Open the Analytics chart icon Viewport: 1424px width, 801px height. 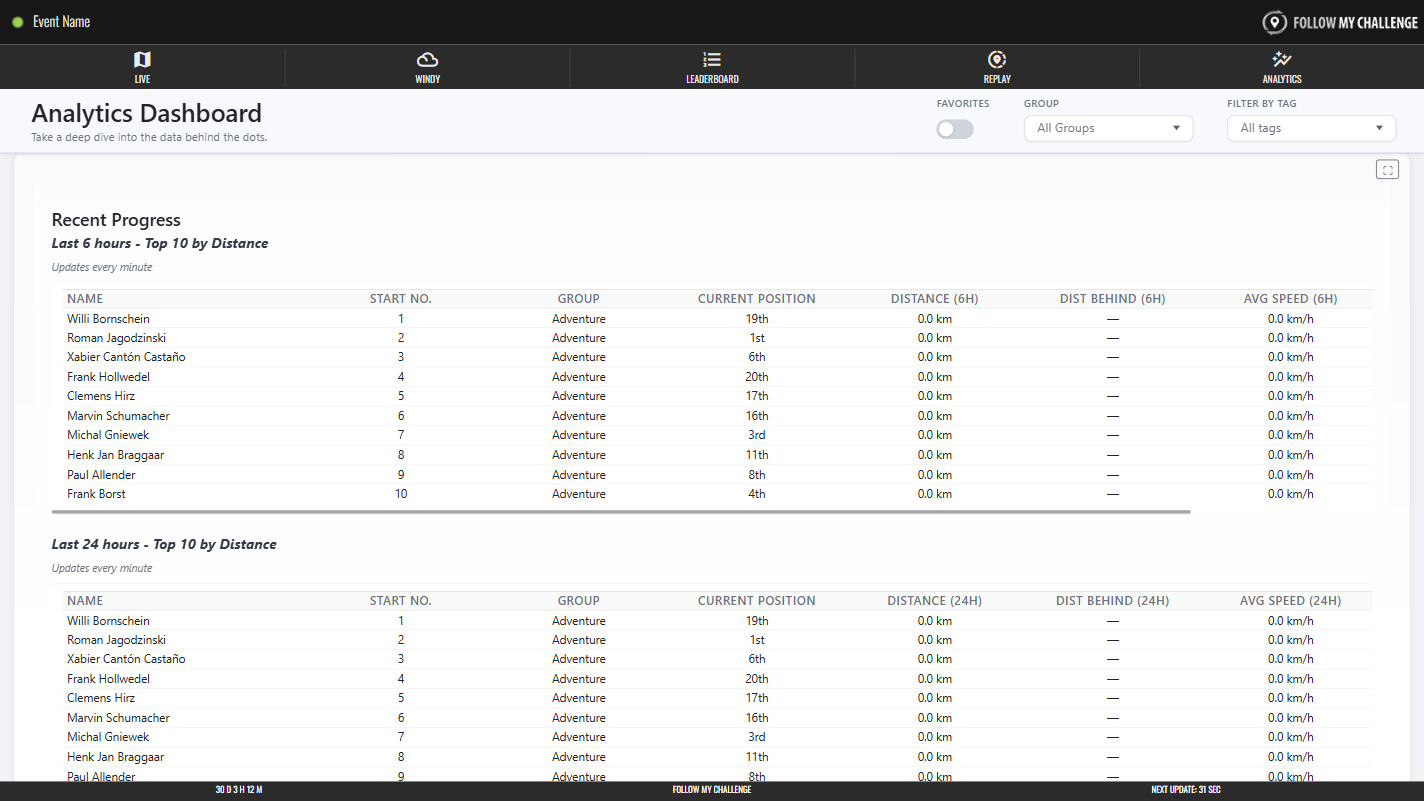pyautogui.click(x=1281, y=60)
